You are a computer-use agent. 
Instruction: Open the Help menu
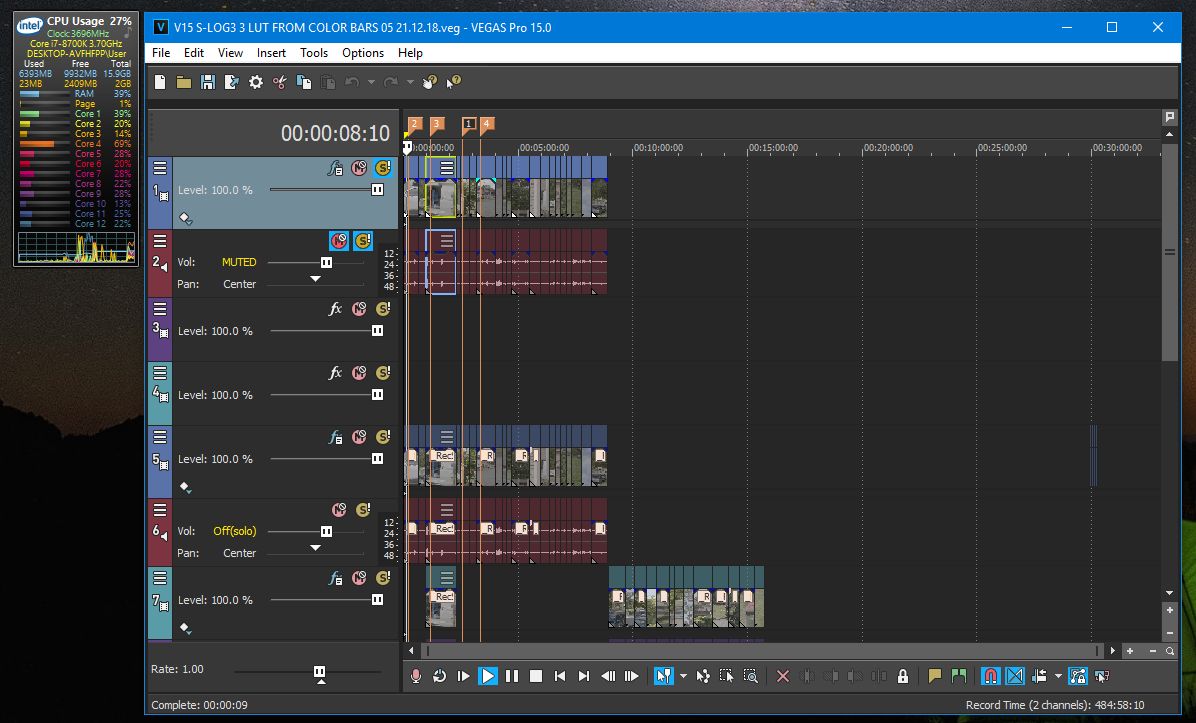click(x=410, y=53)
